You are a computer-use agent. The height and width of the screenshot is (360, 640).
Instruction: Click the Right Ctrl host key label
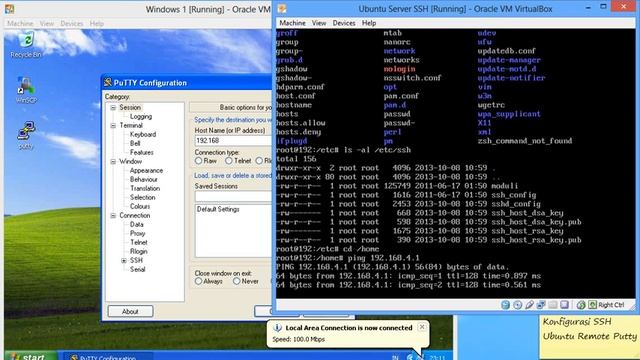611,305
